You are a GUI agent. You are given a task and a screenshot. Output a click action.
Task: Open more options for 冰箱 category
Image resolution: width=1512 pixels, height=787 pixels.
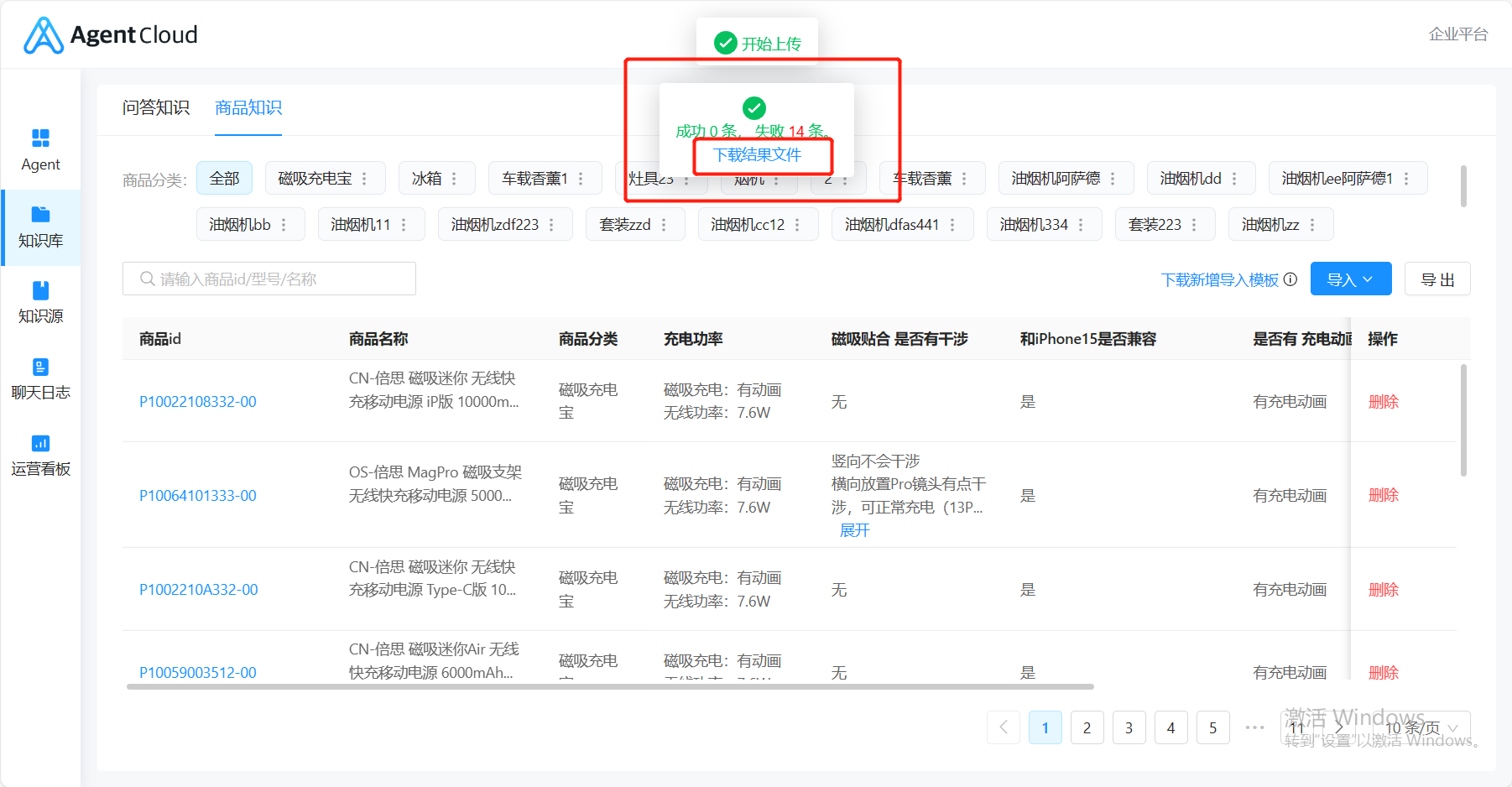(x=454, y=179)
